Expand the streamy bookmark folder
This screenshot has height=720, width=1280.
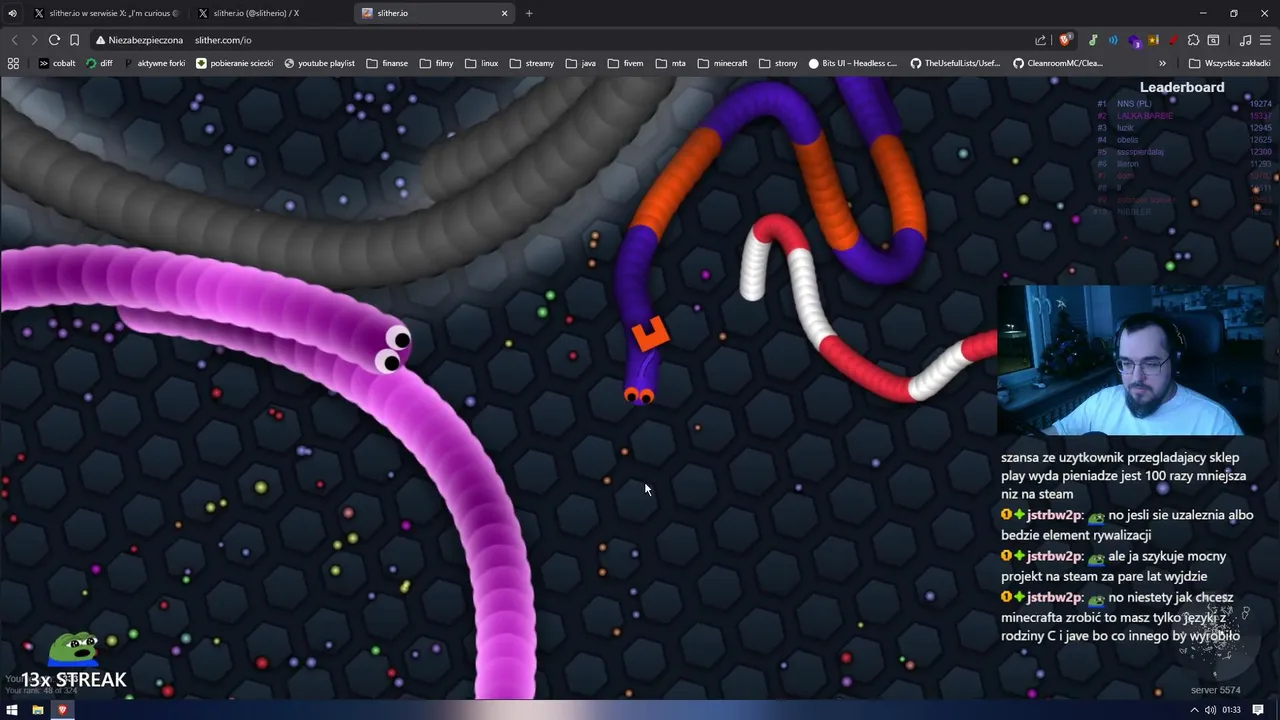(531, 63)
